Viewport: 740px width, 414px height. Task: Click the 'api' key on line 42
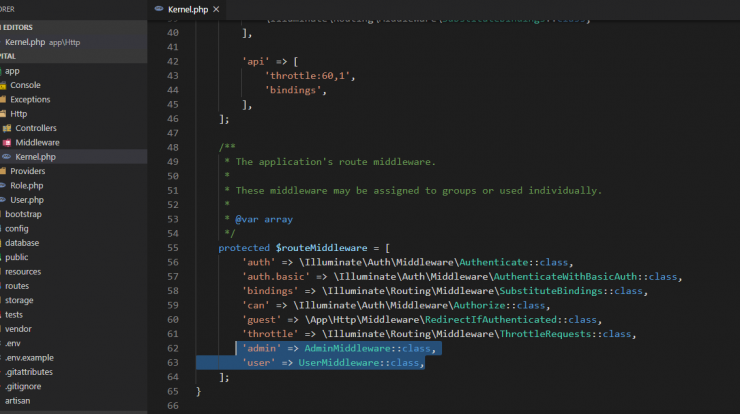coord(256,61)
